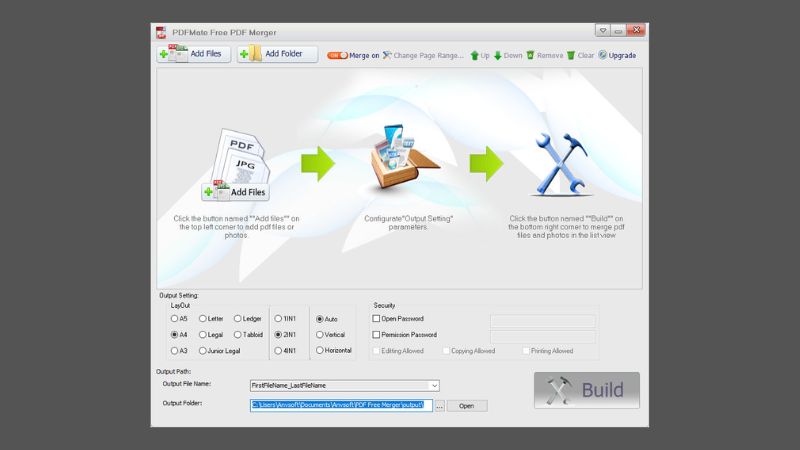This screenshot has height=450, width=800.
Task: Select Vertical orientation
Action: (x=319, y=335)
